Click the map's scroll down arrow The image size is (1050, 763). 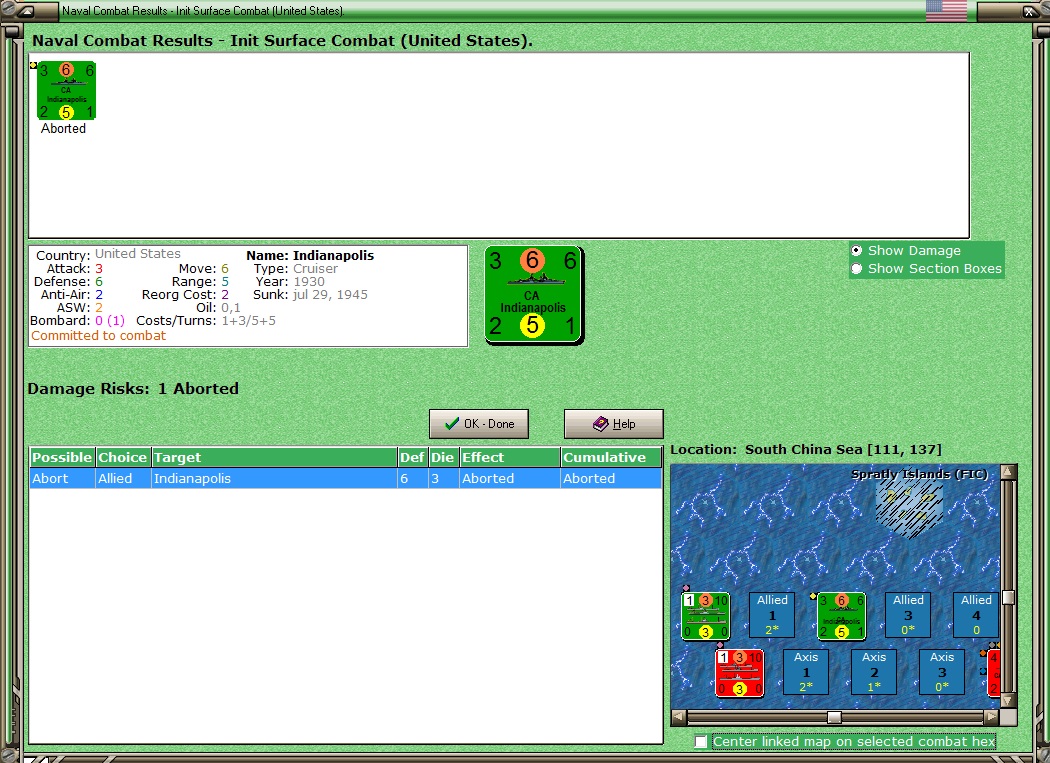(1008, 701)
